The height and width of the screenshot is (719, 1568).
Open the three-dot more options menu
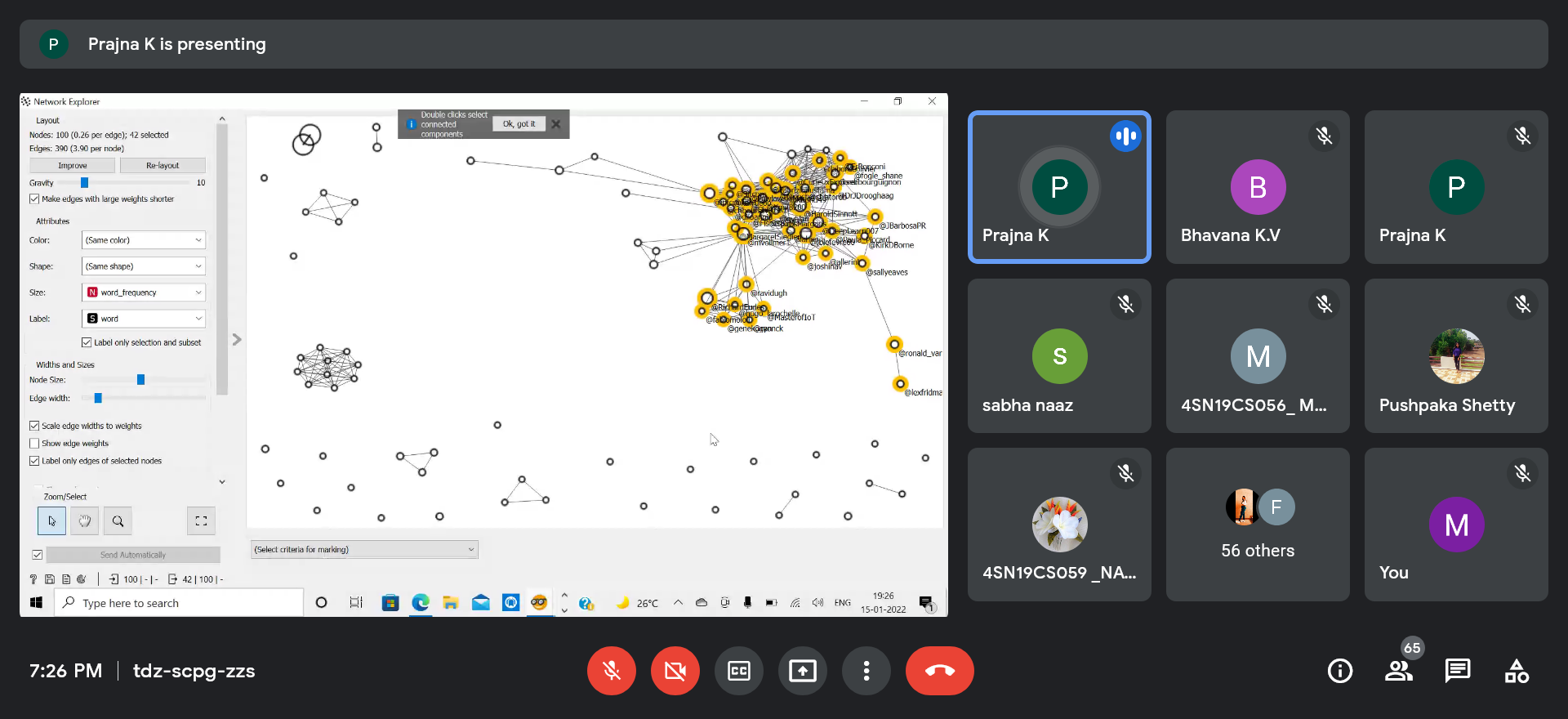pyautogui.click(x=866, y=671)
